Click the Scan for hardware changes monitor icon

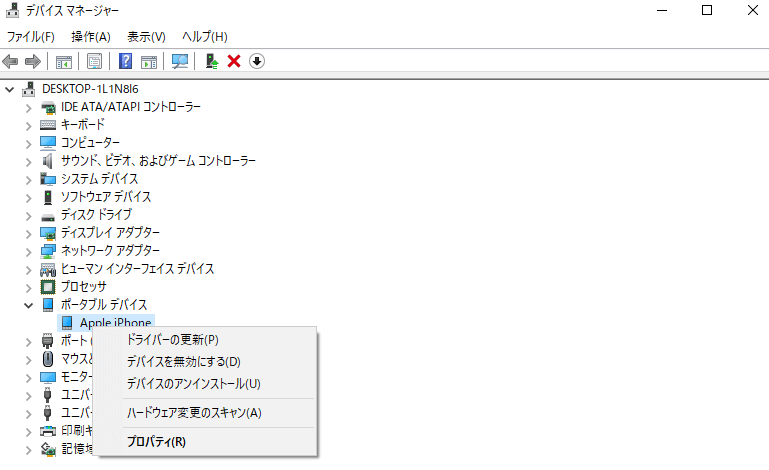(180, 61)
